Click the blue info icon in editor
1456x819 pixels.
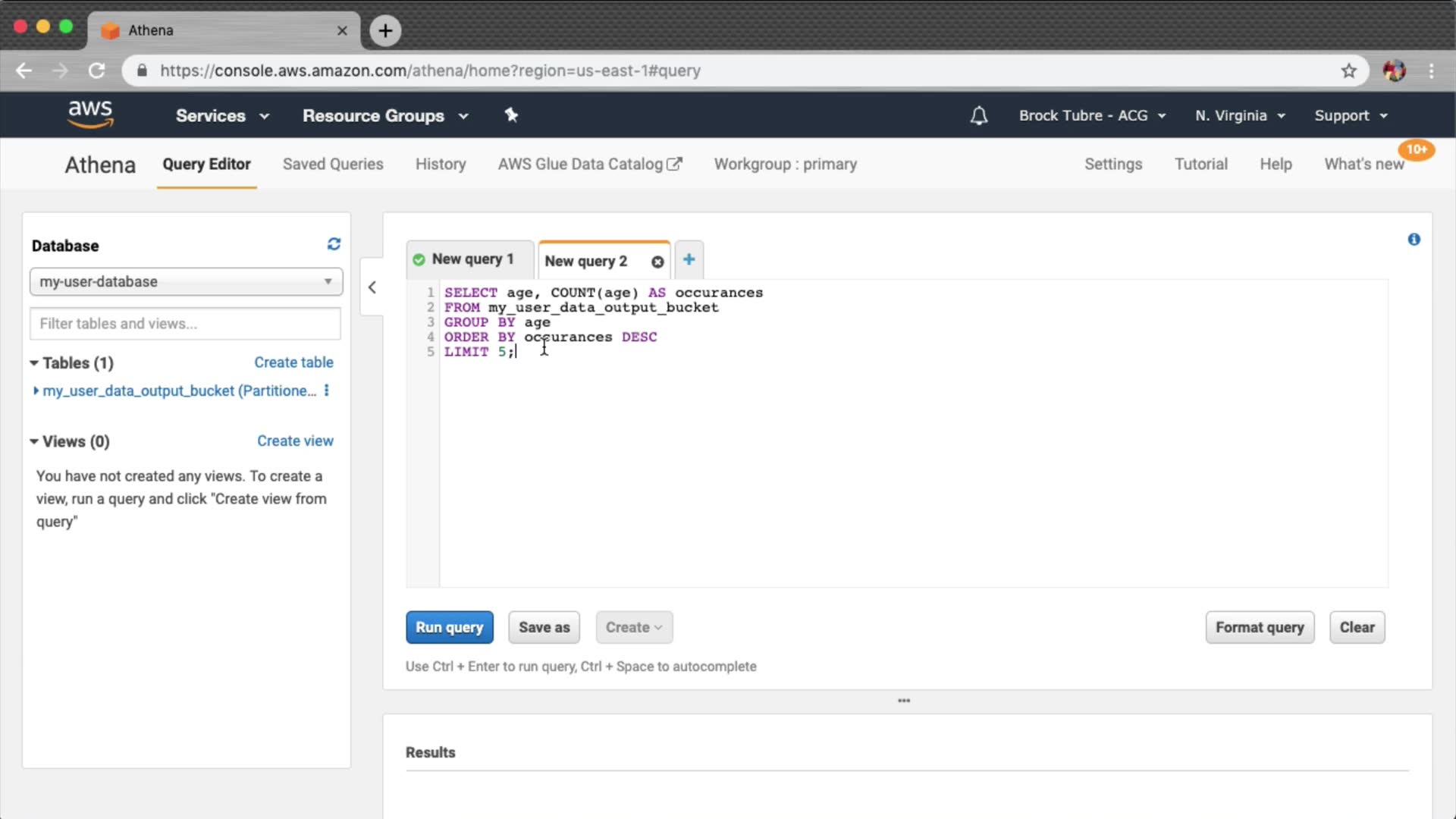click(x=1414, y=240)
